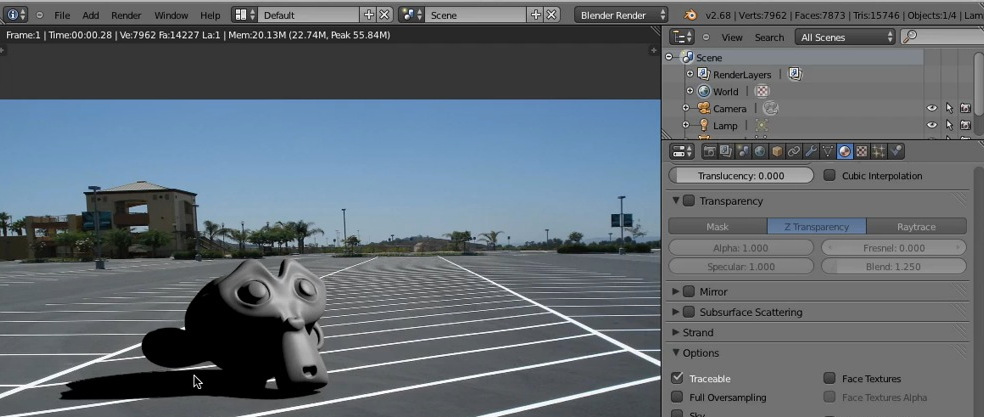
Task: Toggle Lamp renderability camera icon
Action: click(965, 126)
